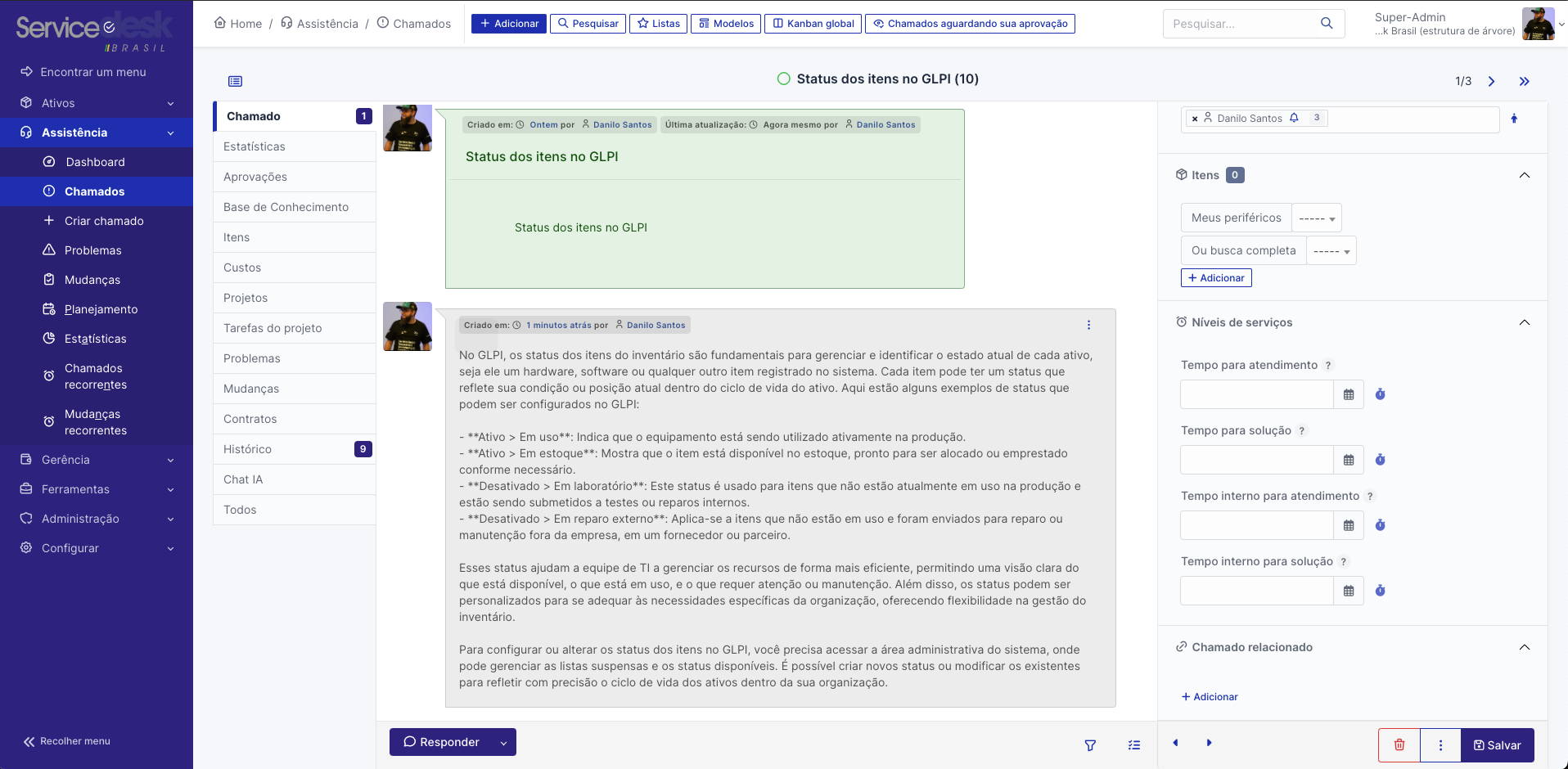Open Chat IA tab
Image resolution: width=1568 pixels, height=769 pixels.
click(295, 479)
